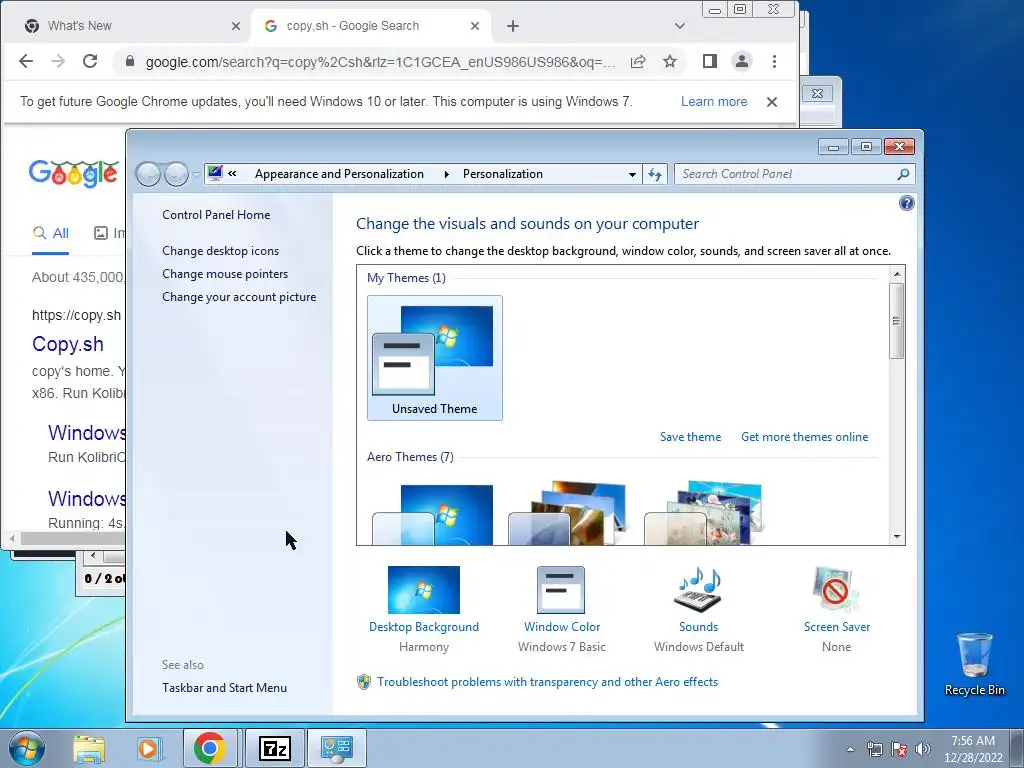1024x768 pixels.
Task: Click the Control Panel help icon
Action: click(906, 203)
